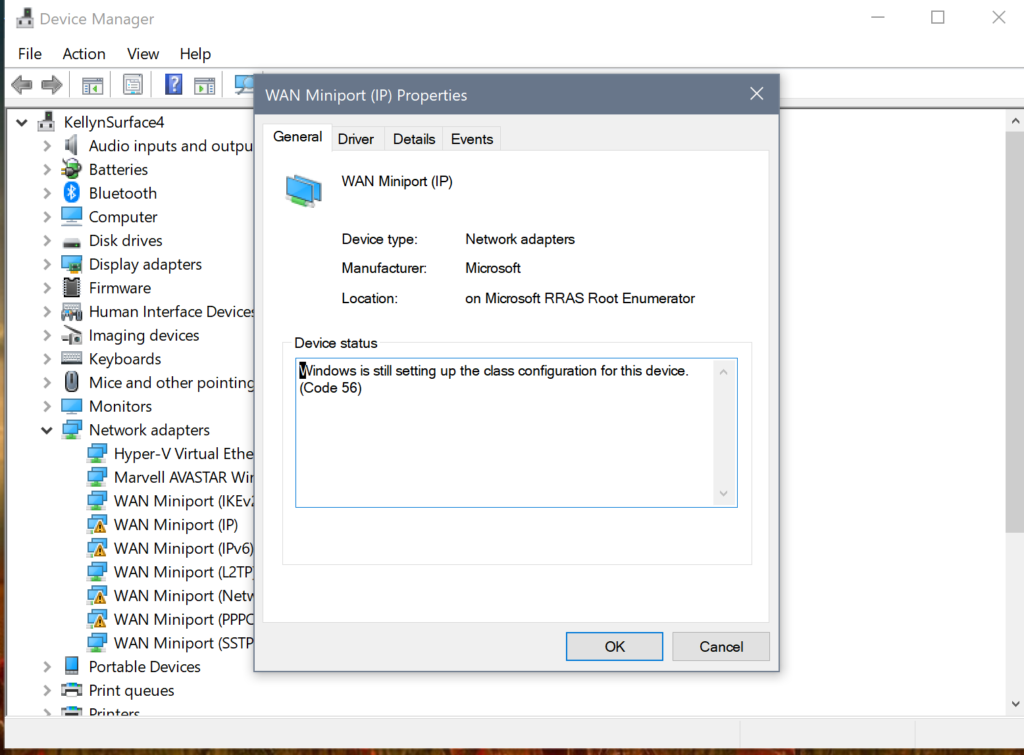Click the Bluetooth category icon

pyautogui.click(x=71, y=193)
